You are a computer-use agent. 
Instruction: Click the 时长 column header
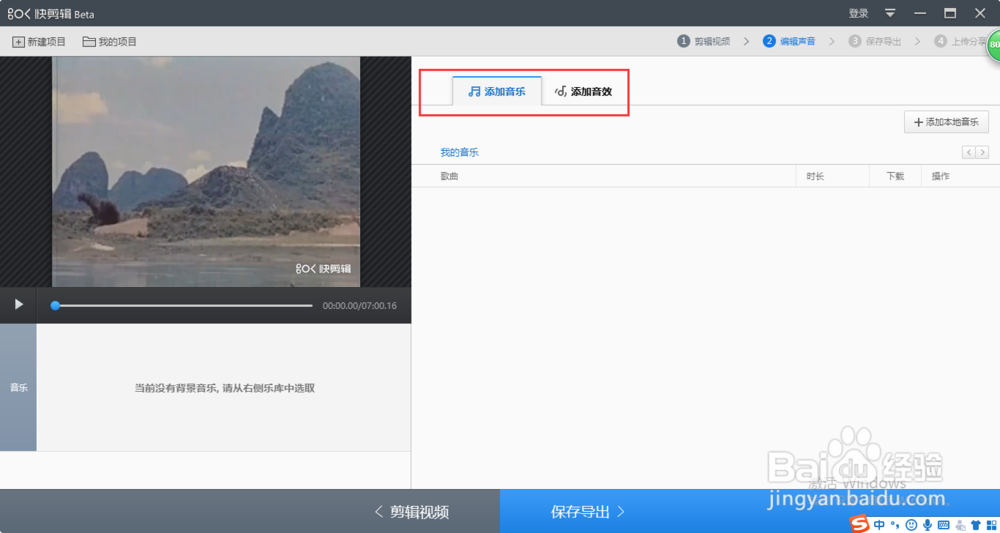815,176
